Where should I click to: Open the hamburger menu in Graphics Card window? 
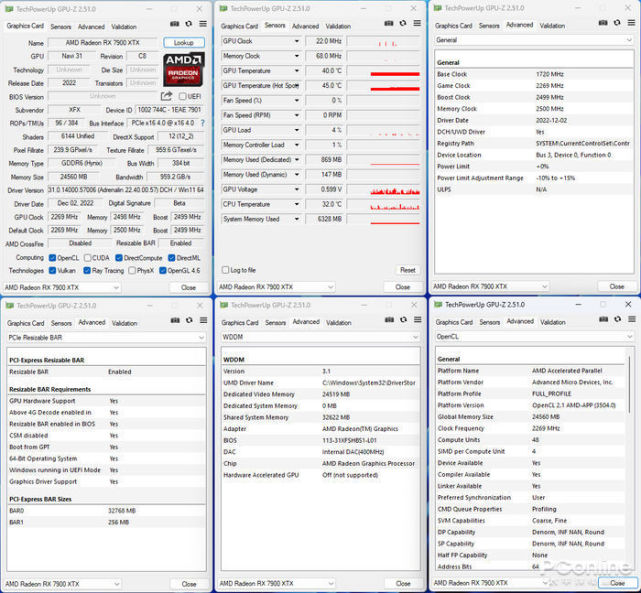coord(201,25)
